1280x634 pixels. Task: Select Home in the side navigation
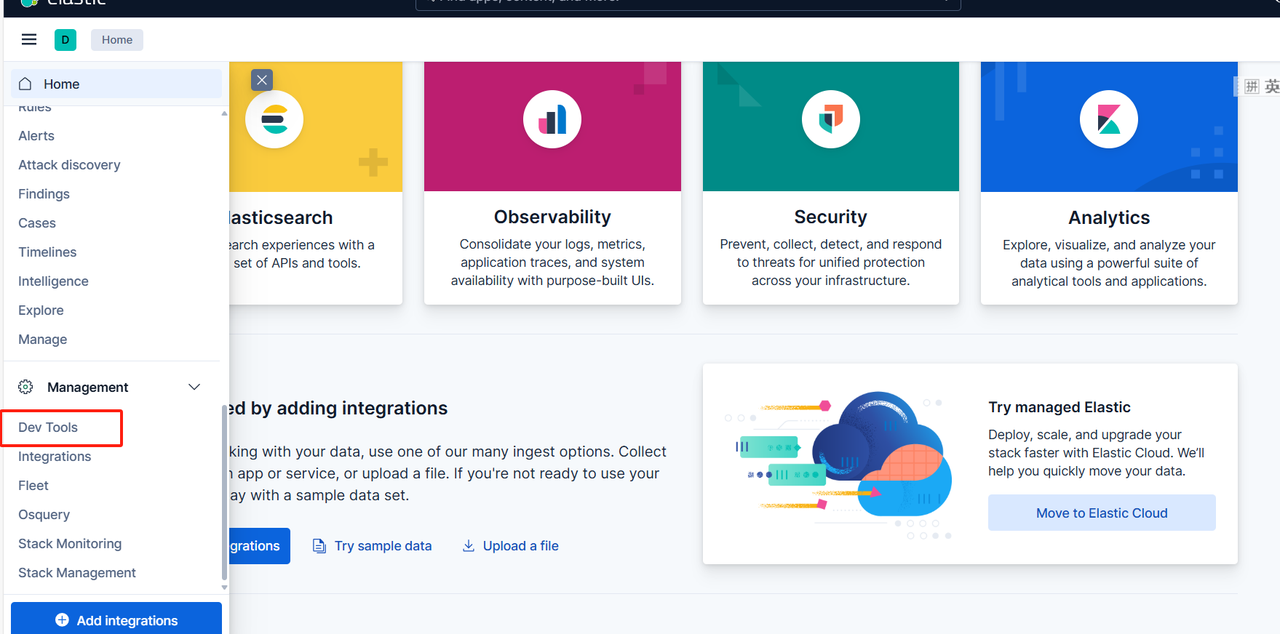click(x=116, y=84)
